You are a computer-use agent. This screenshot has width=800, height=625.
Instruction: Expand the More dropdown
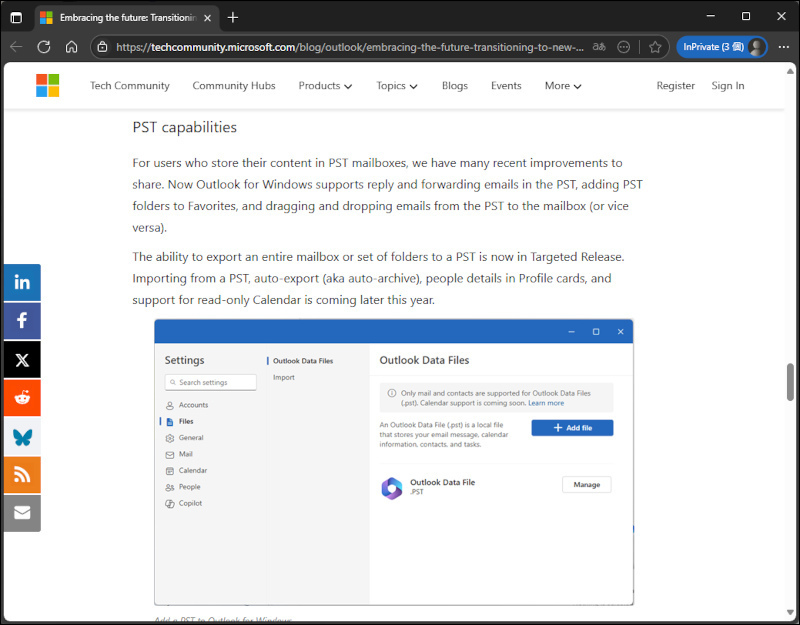click(x=563, y=86)
